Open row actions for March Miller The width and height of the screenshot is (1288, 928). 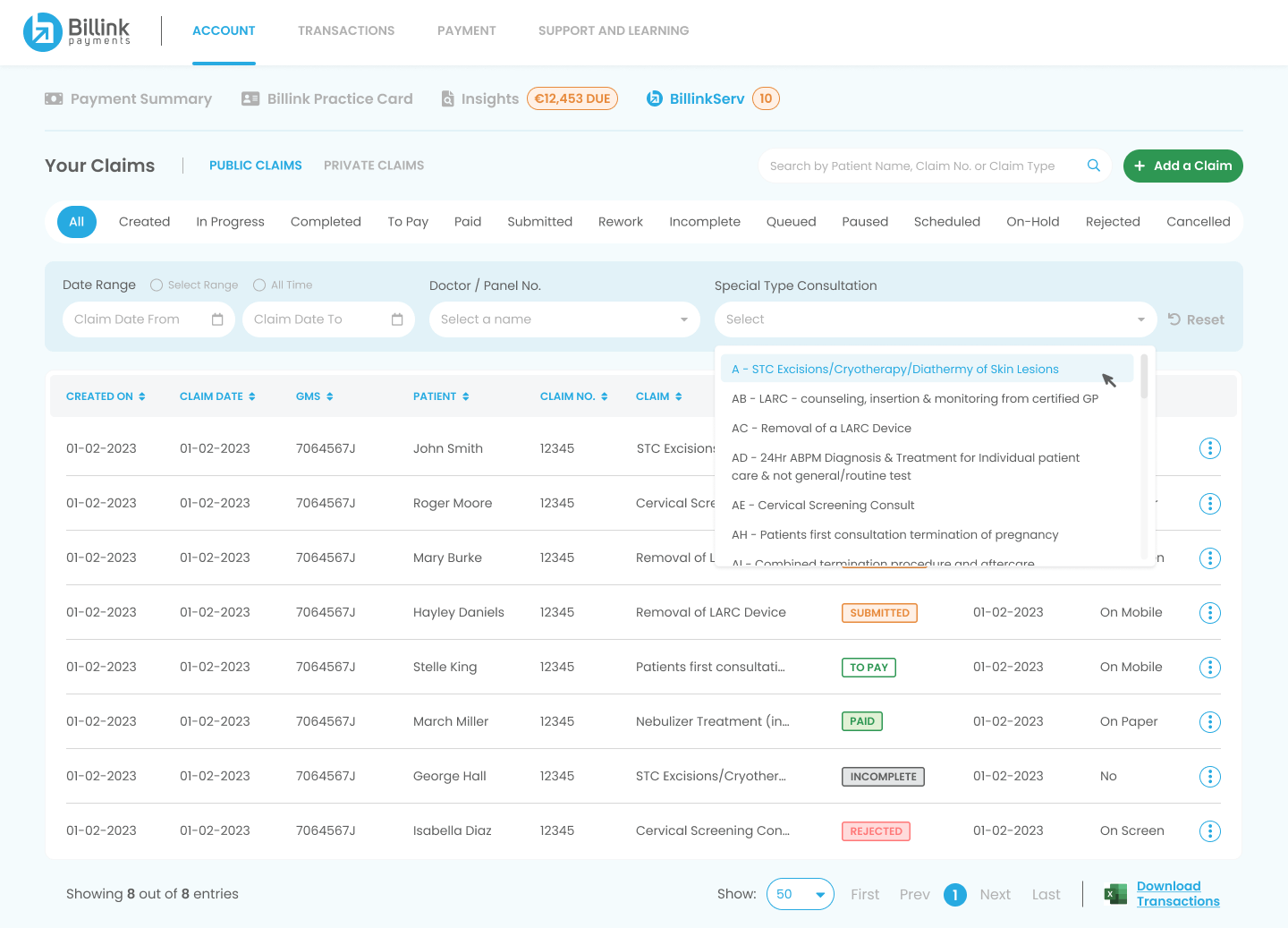[1209, 722]
